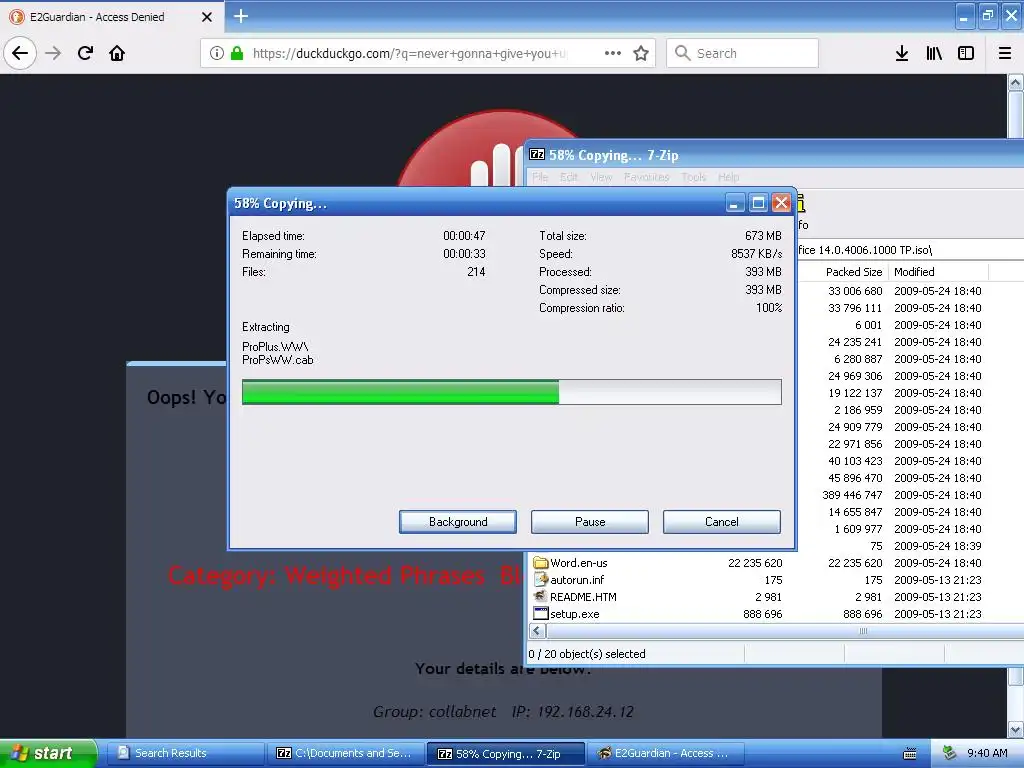Toggle Firefox sidebar icon
The width and height of the screenshot is (1024, 768).
966,53
